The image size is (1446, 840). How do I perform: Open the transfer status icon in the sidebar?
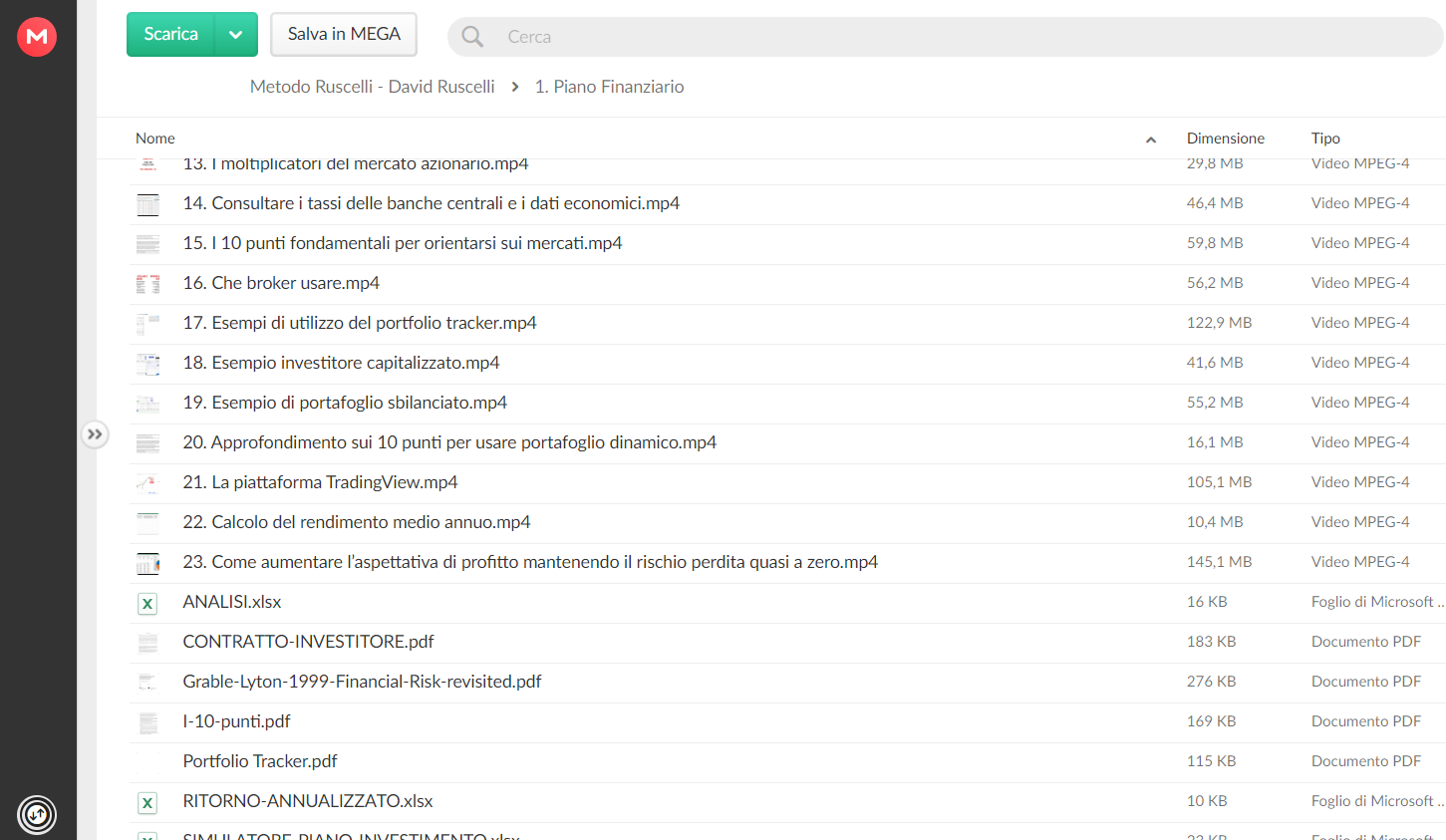(37, 815)
